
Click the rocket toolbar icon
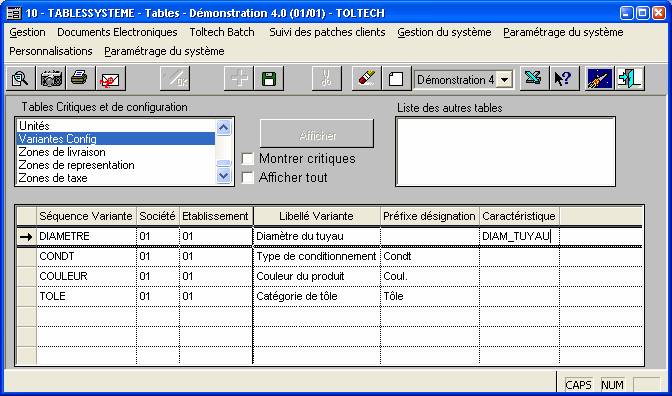click(x=600, y=78)
